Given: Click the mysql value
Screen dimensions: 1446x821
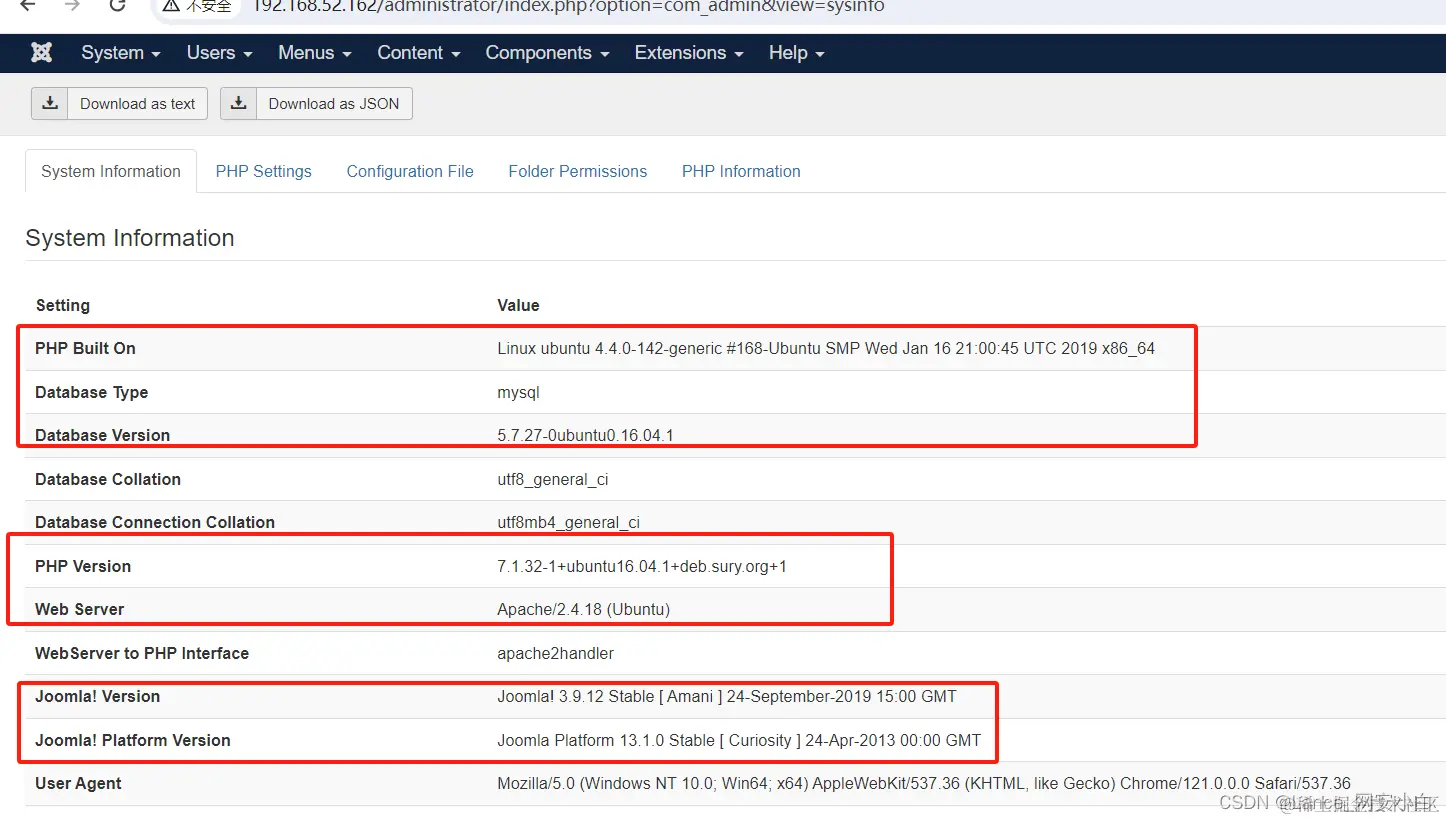Looking at the screenshot, I should 518,392.
